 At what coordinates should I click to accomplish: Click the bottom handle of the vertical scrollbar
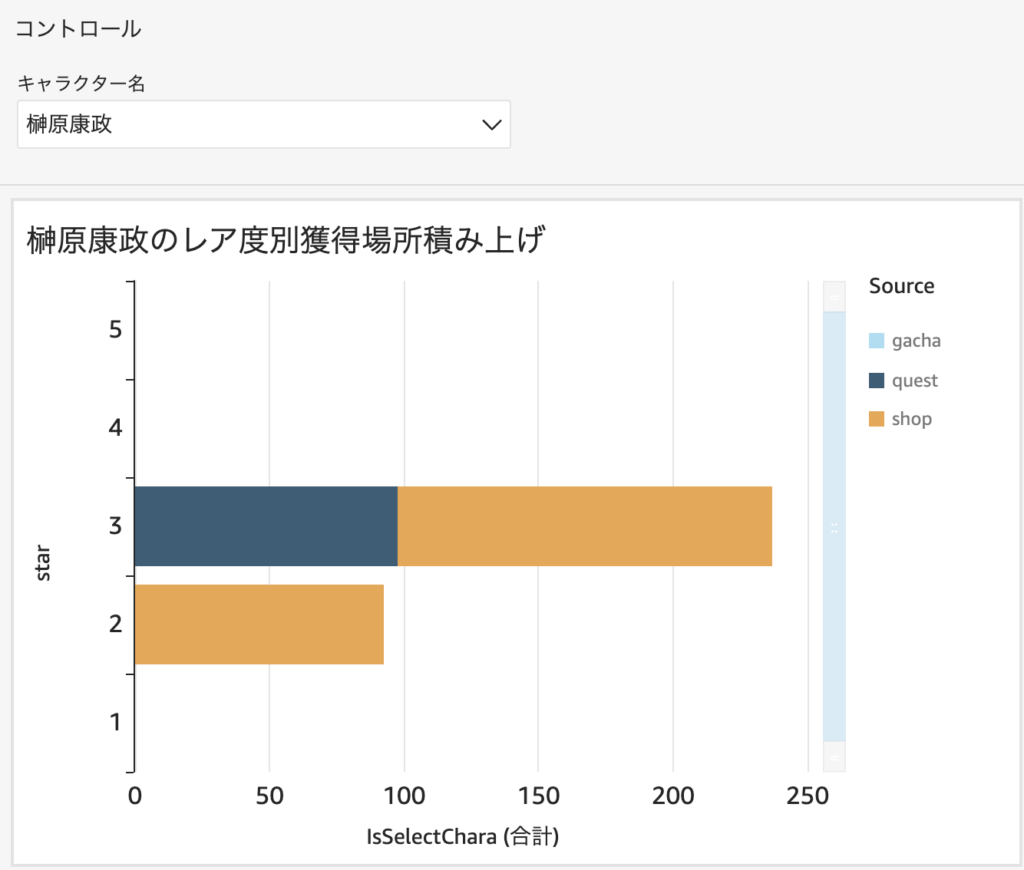[834, 756]
